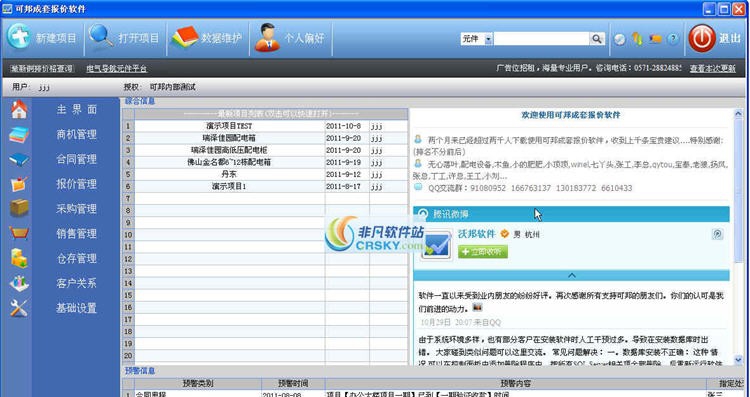Select project row 瑞泽佳园高低压配电柜
The image size is (750, 397).
coord(229,150)
